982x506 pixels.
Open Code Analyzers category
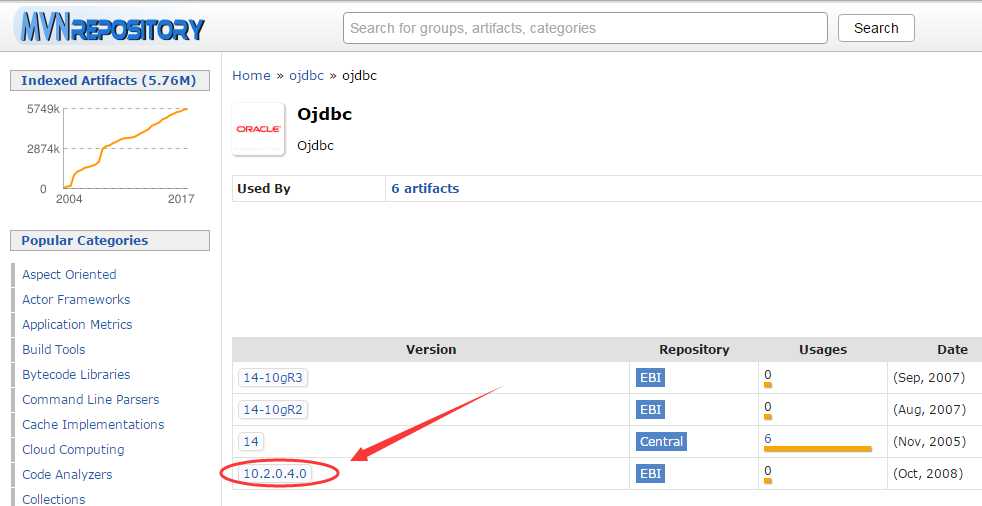67,475
